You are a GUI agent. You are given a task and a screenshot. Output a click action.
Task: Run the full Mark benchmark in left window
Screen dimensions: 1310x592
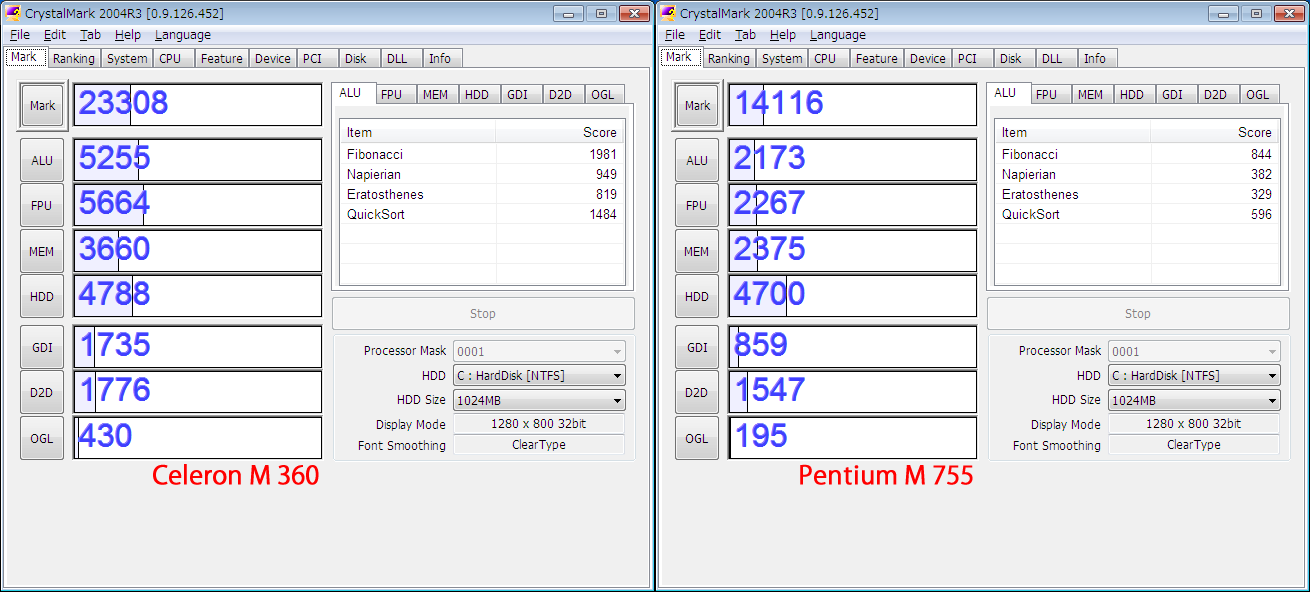(43, 105)
